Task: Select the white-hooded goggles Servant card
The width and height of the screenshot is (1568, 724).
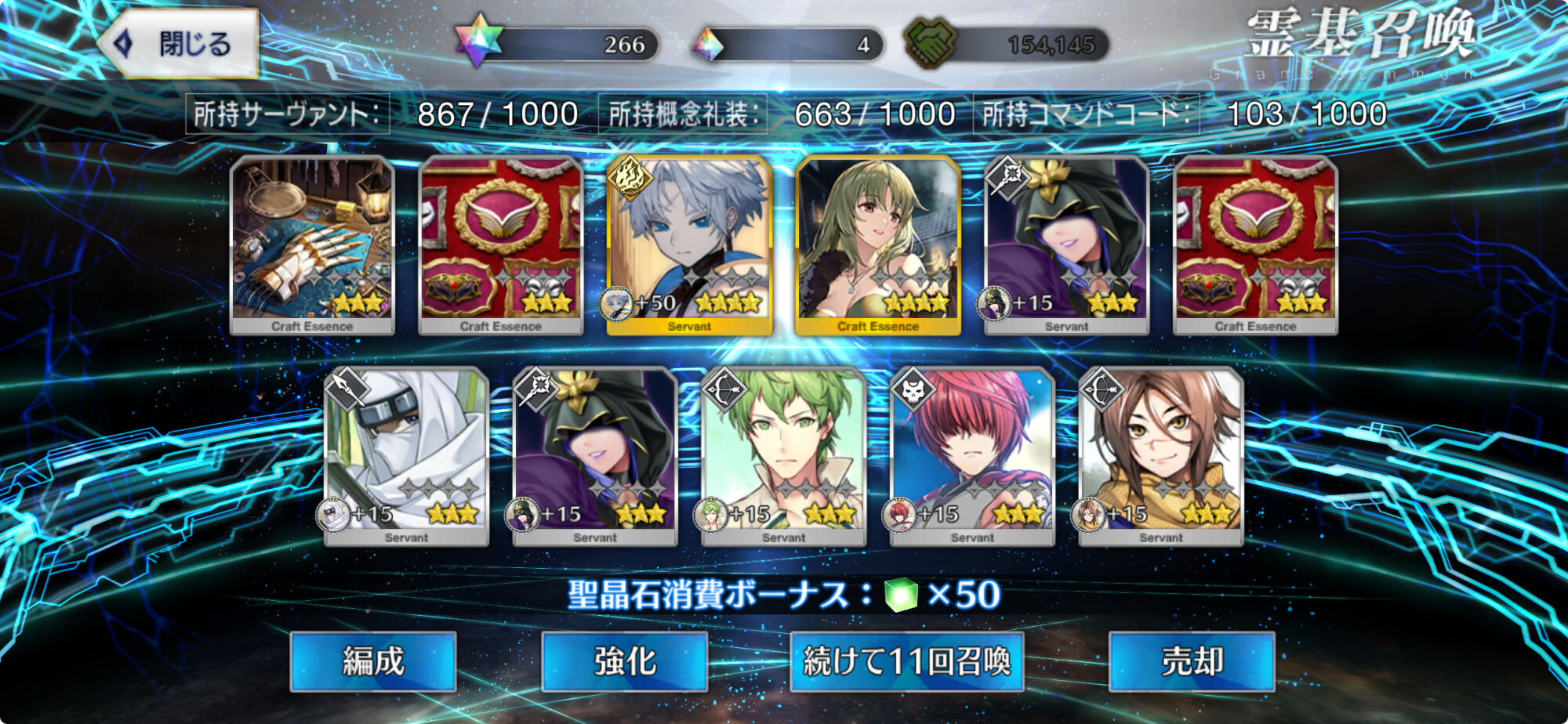Action: pos(406,457)
